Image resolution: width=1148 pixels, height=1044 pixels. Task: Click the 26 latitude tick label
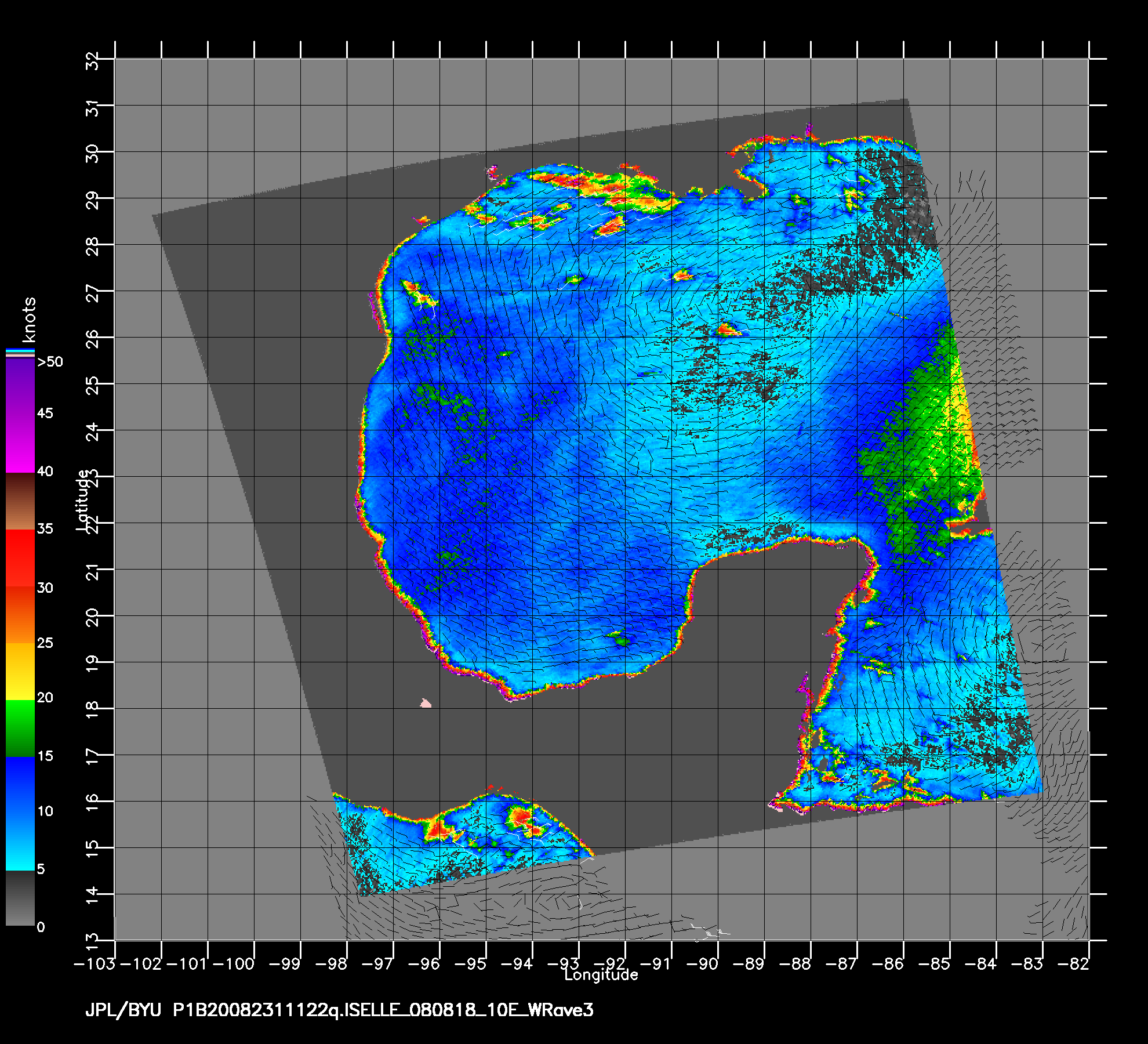coord(92,339)
